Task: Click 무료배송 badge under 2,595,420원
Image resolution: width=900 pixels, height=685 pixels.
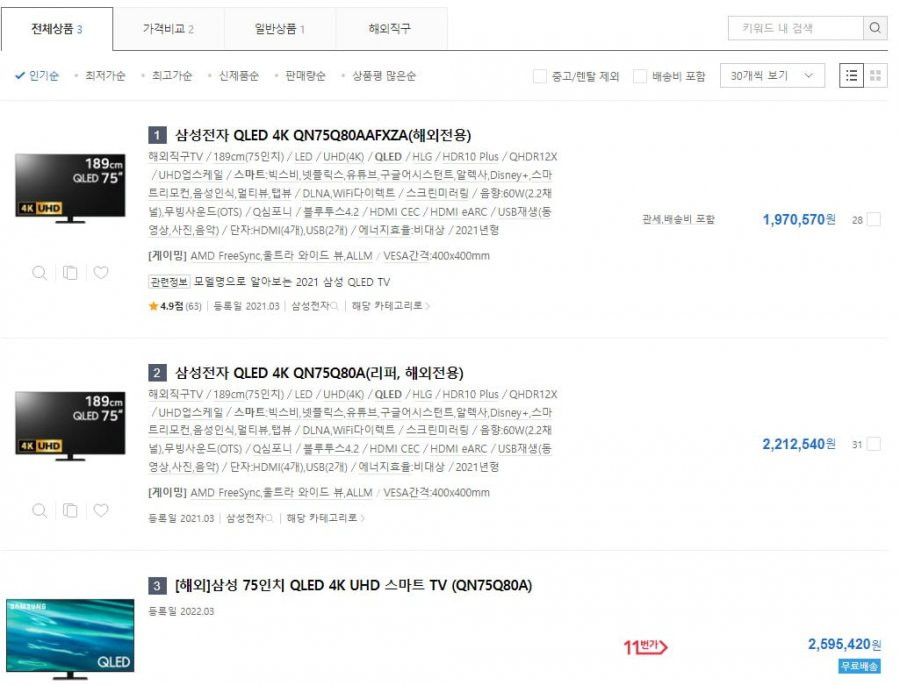Action: [x=859, y=666]
